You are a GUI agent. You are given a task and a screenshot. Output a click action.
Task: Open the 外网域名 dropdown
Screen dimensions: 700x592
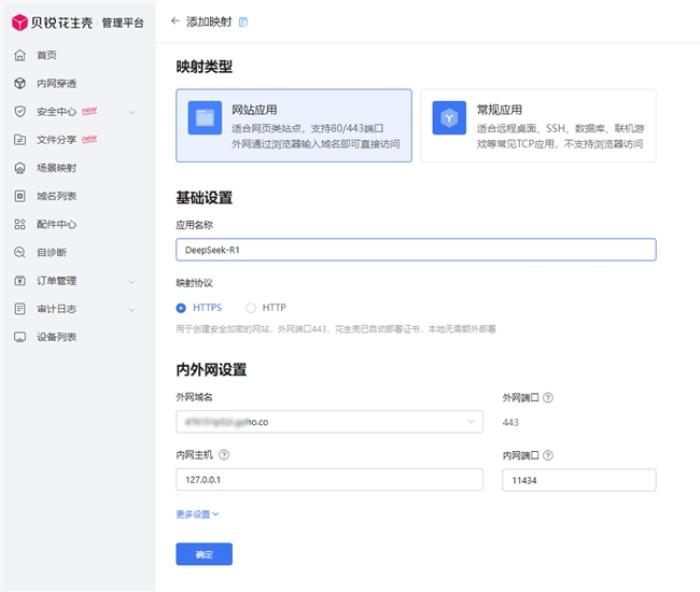coord(329,422)
